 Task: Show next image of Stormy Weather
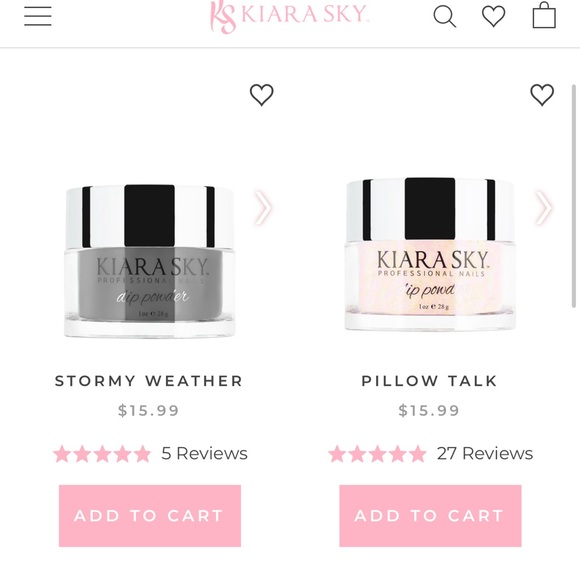coord(263,208)
